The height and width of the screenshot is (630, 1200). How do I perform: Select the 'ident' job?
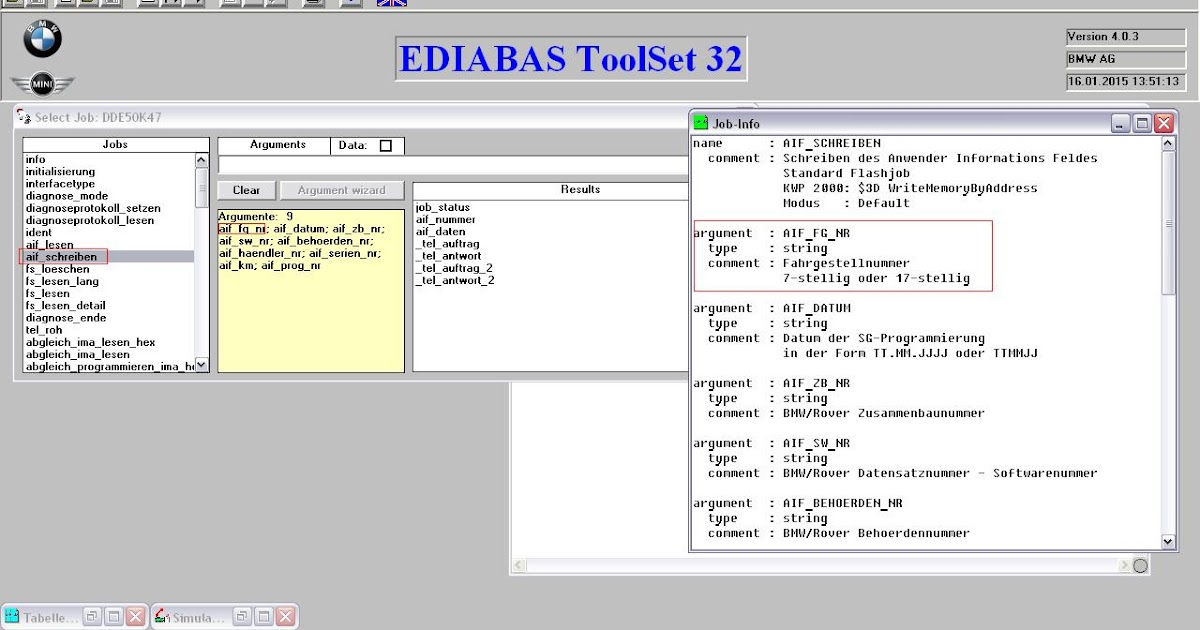[x=38, y=232]
